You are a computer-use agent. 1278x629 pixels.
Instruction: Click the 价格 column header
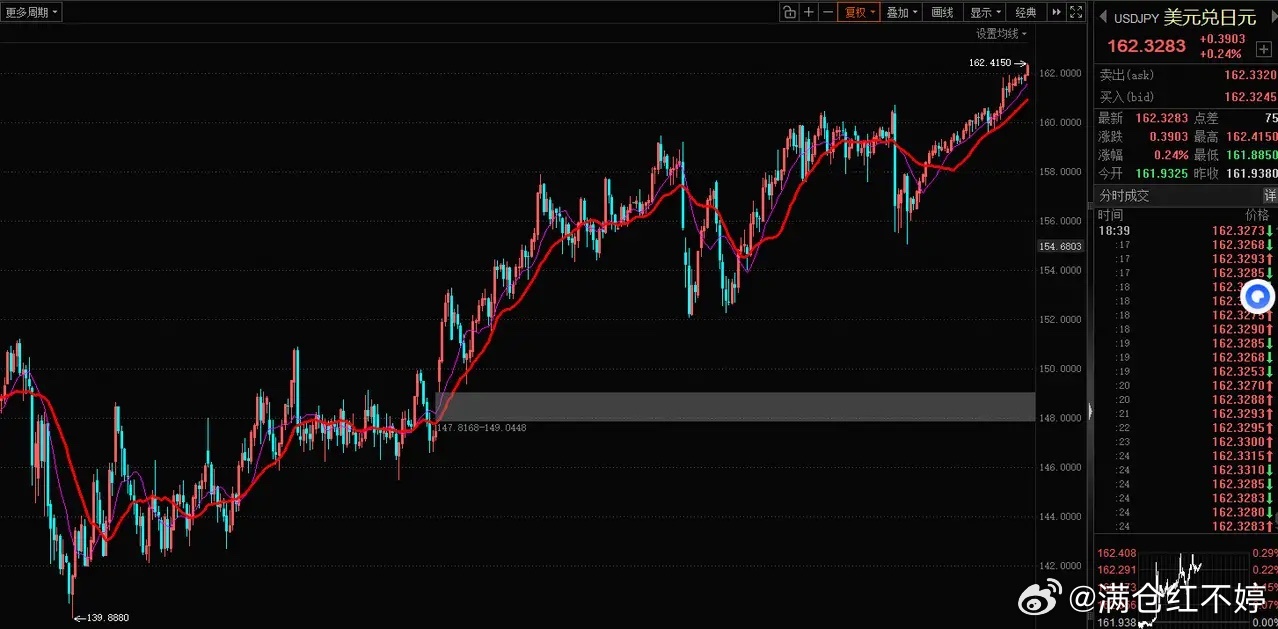click(x=1256, y=214)
